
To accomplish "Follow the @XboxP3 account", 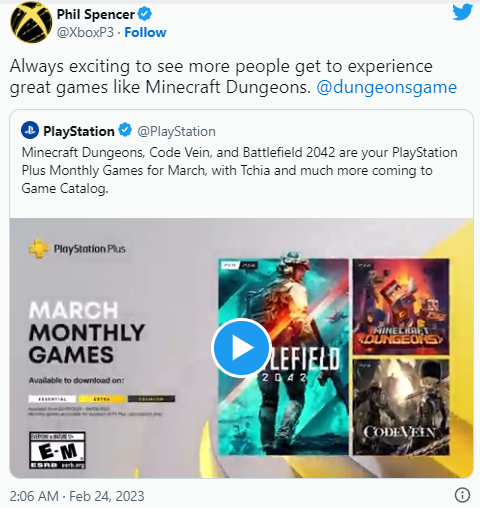I will (x=145, y=33).
